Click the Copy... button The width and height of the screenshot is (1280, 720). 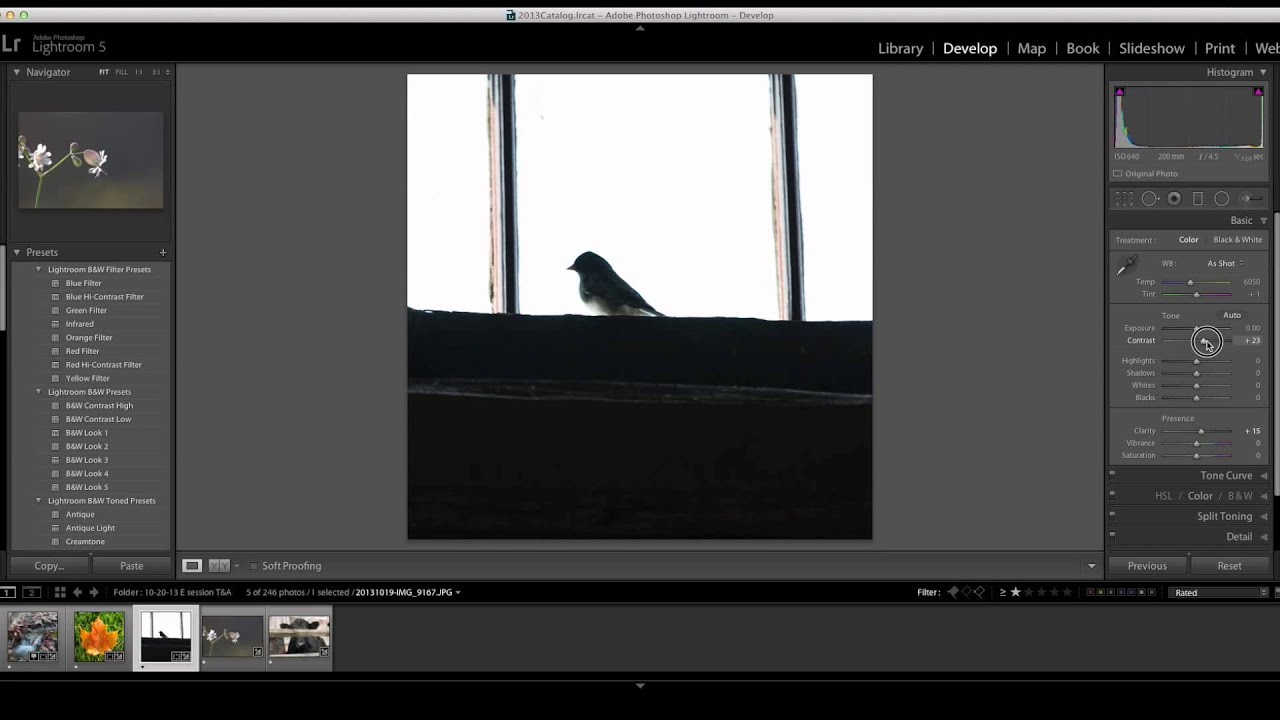(x=49, y=566)
